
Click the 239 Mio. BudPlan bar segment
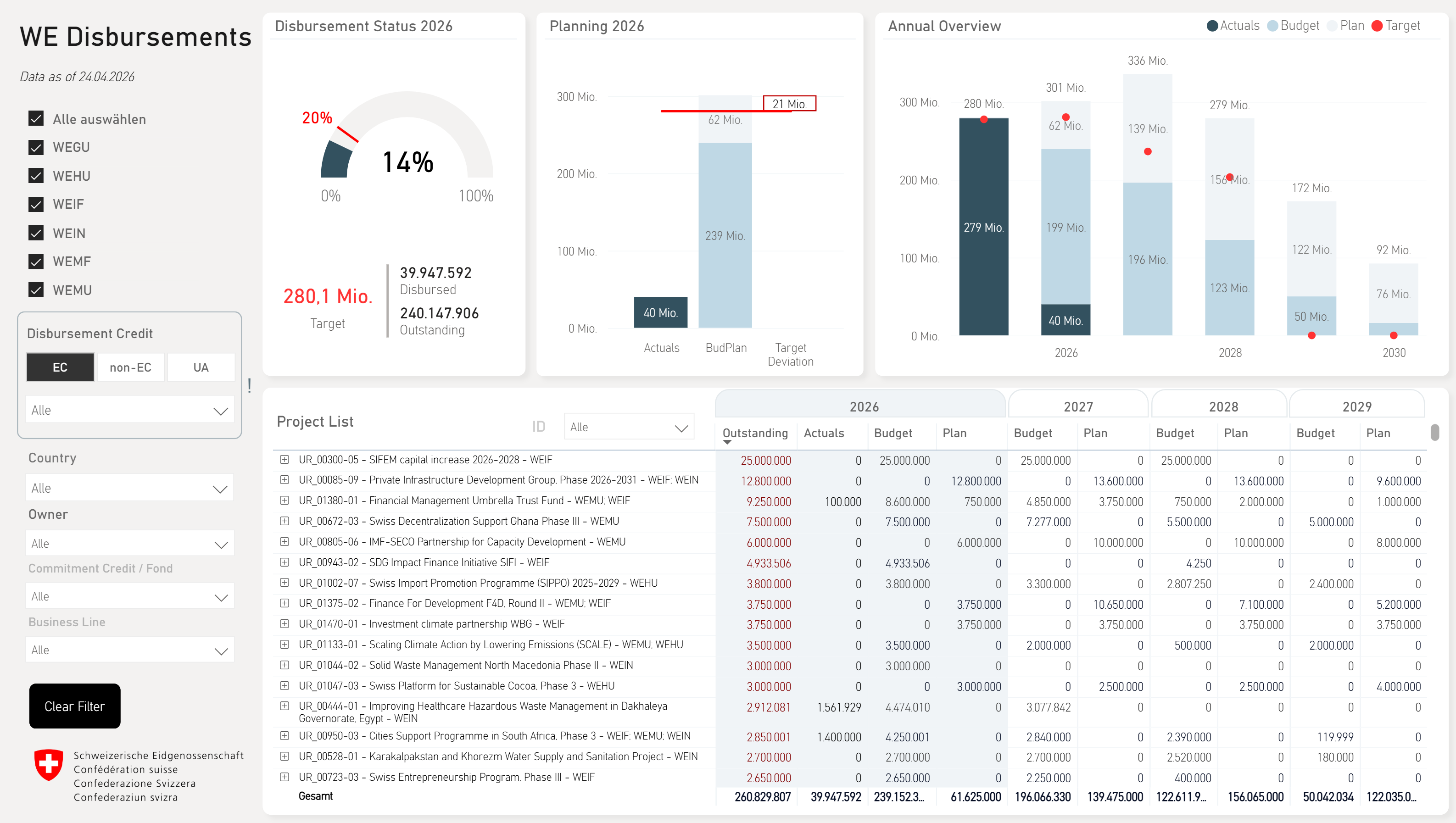(x=725, y=236)
